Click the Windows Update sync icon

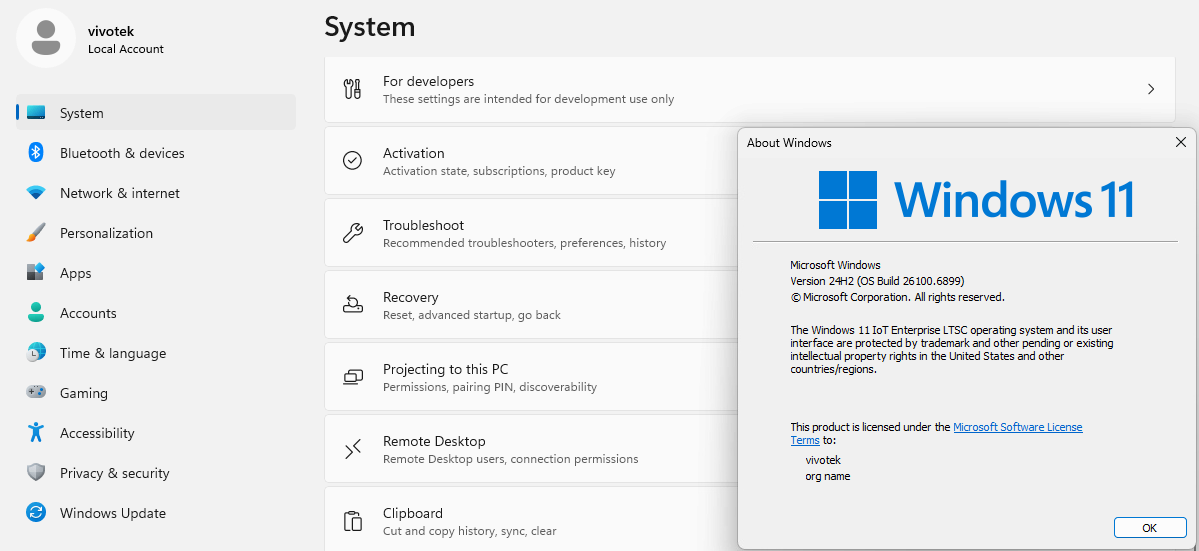[x=36, y=513]
